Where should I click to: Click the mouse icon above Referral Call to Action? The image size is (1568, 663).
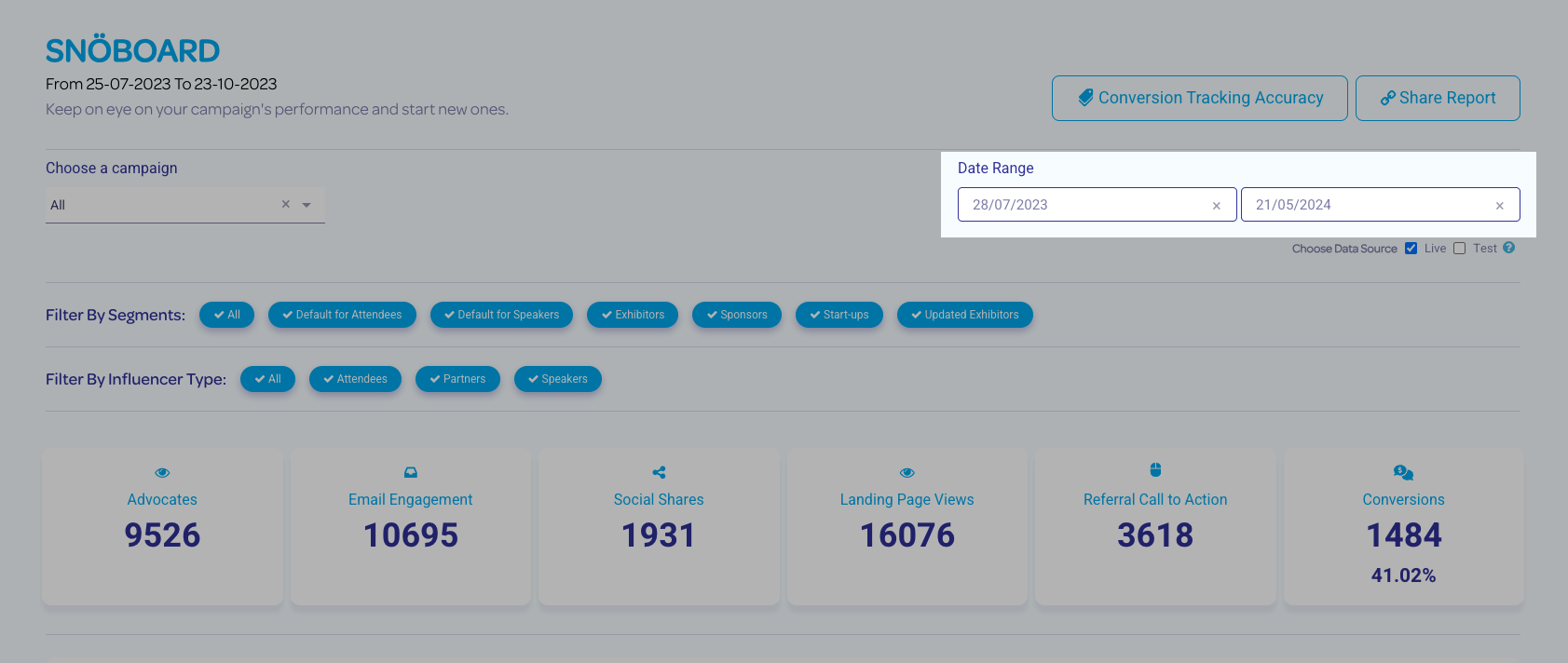[x=1155, y=470]
